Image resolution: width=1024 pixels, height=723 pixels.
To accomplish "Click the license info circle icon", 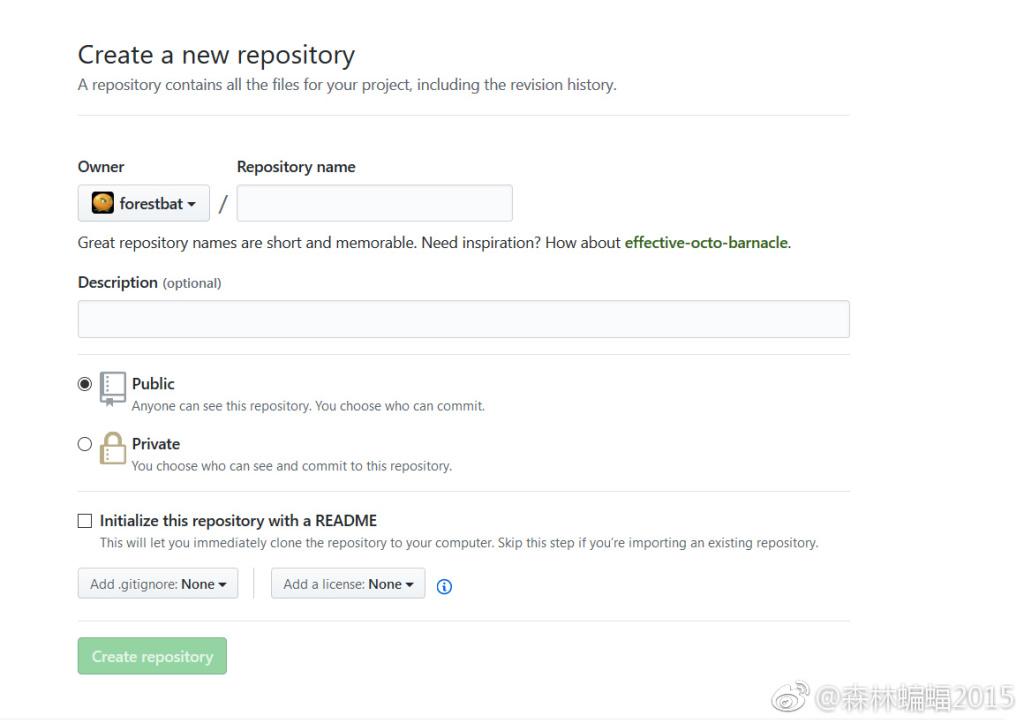I will pyautogui.click(x=445, y=587).
